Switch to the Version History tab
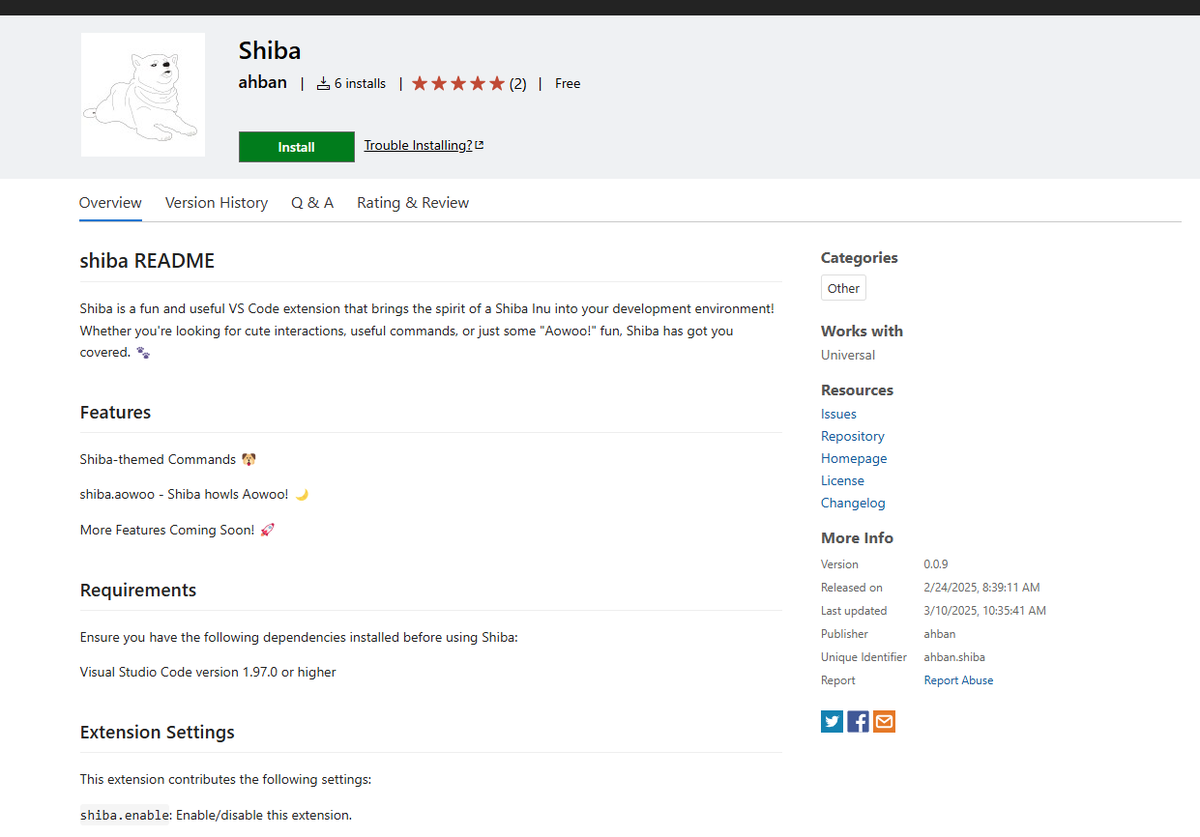The height and width of the screenshot is (837, 1200). 216,203
